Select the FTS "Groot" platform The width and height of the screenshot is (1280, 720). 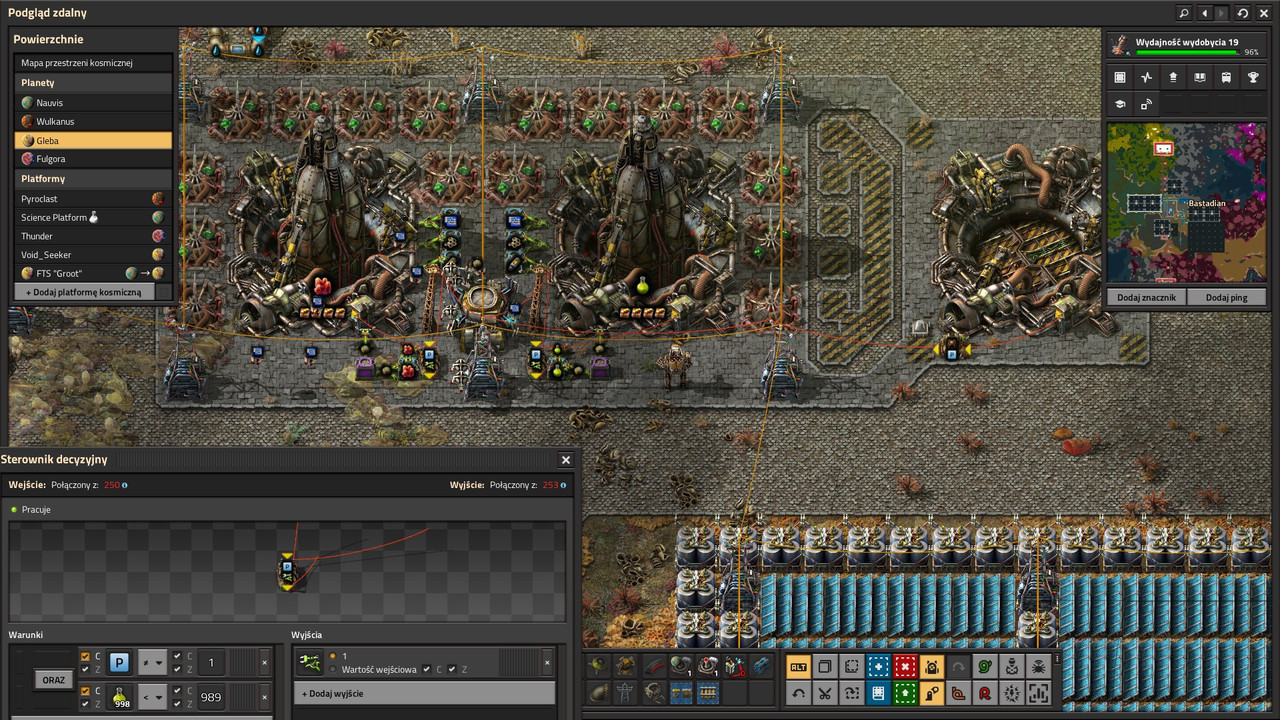93,273
